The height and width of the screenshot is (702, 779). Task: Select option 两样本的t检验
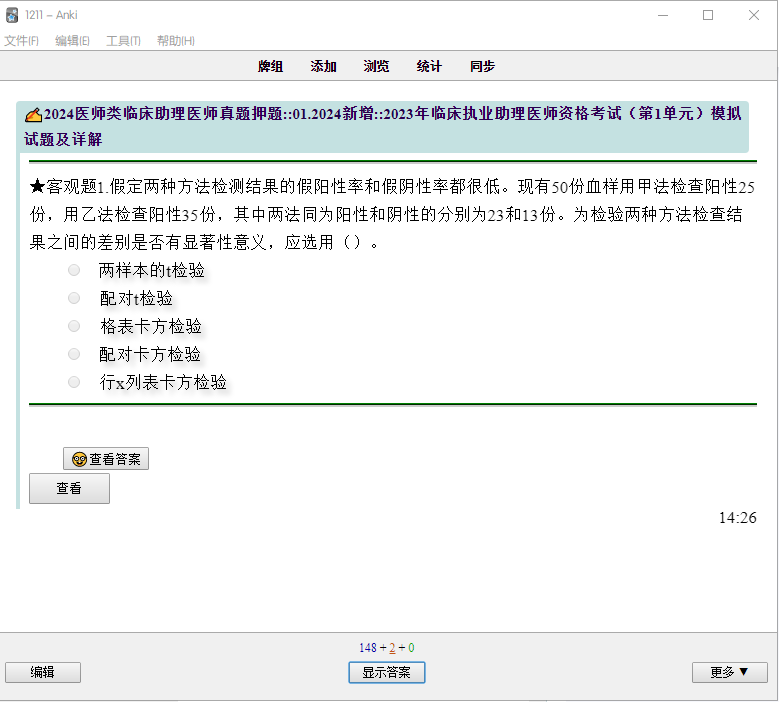point(74,270)
